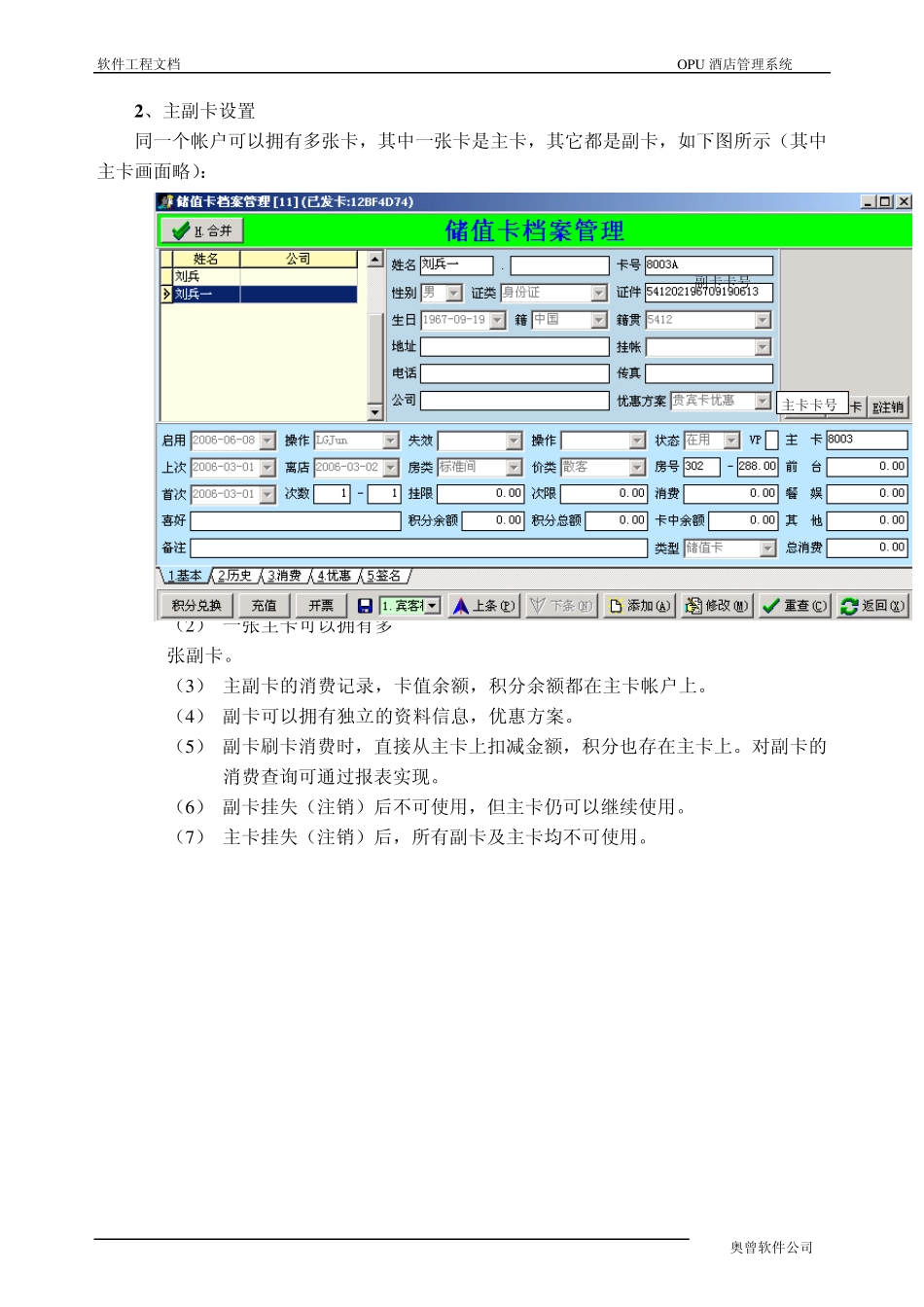Minimize the 储值卡档案管理 window
The image size is (924, 1307).
[x=869, y=201]
